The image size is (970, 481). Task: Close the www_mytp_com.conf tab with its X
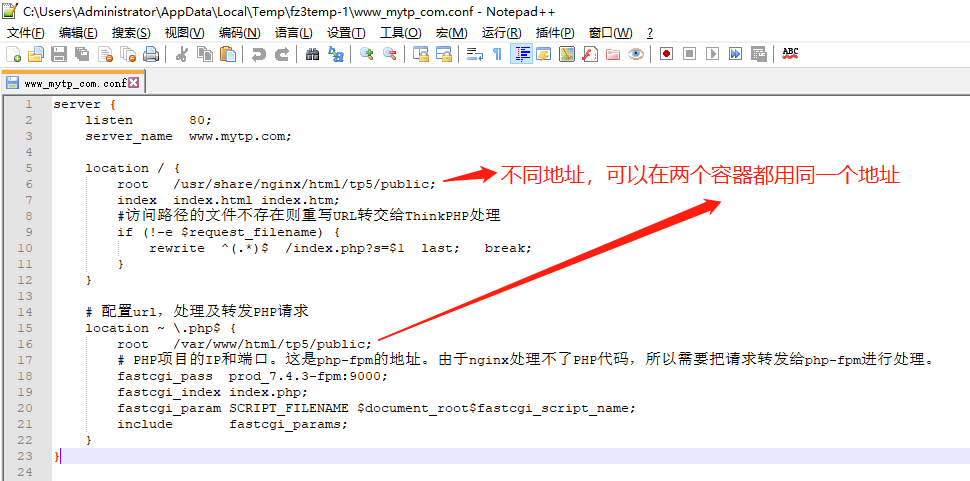133,82
